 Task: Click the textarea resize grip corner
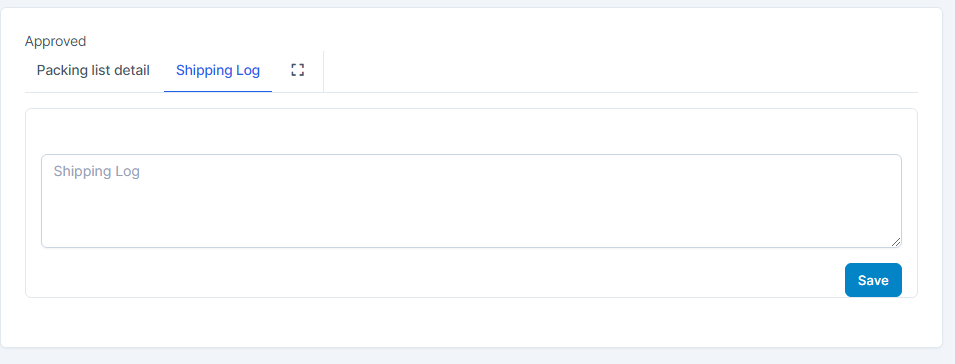(x=896, y=242)
